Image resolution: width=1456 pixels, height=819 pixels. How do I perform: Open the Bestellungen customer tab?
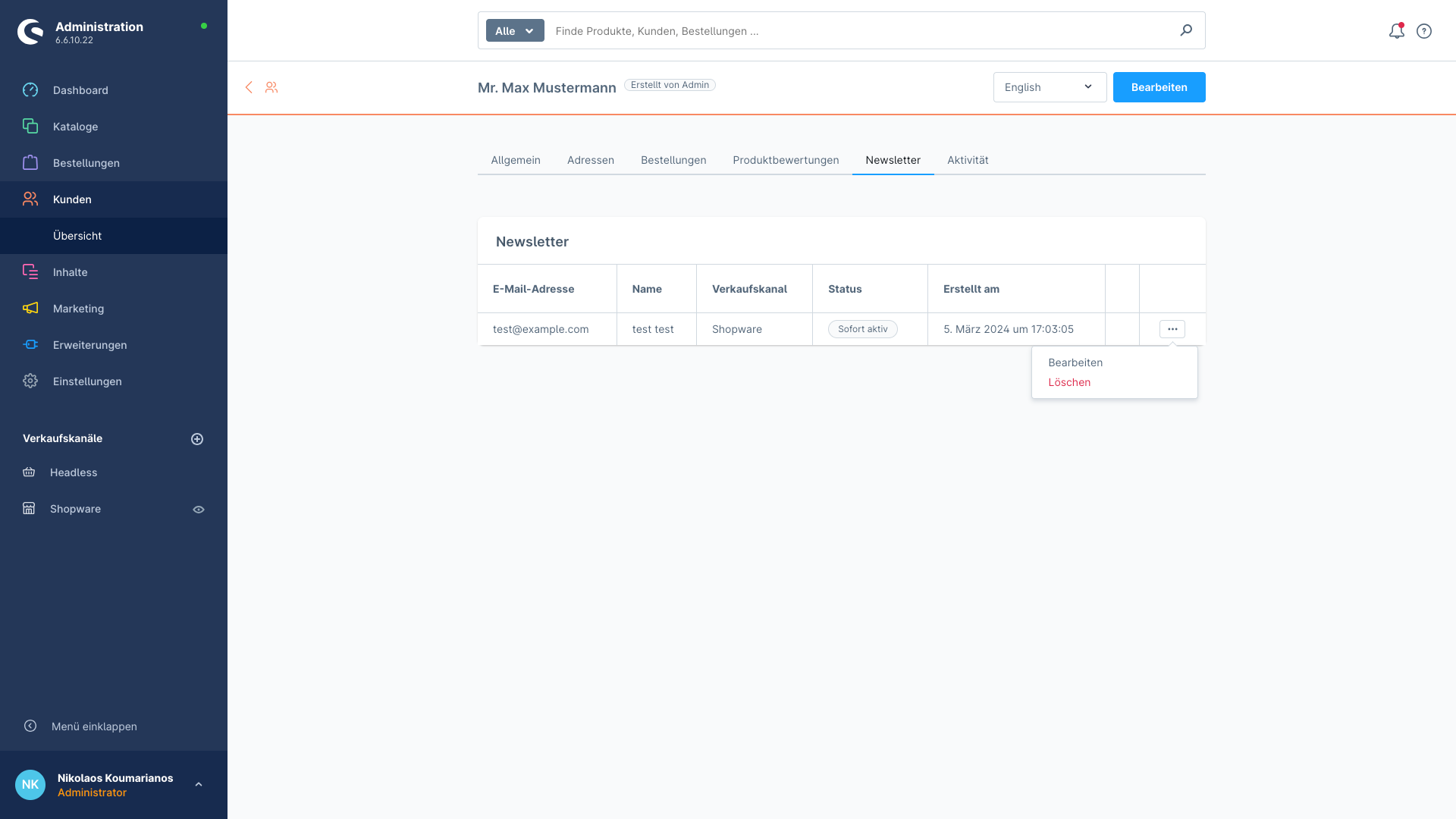coord(673,160)
